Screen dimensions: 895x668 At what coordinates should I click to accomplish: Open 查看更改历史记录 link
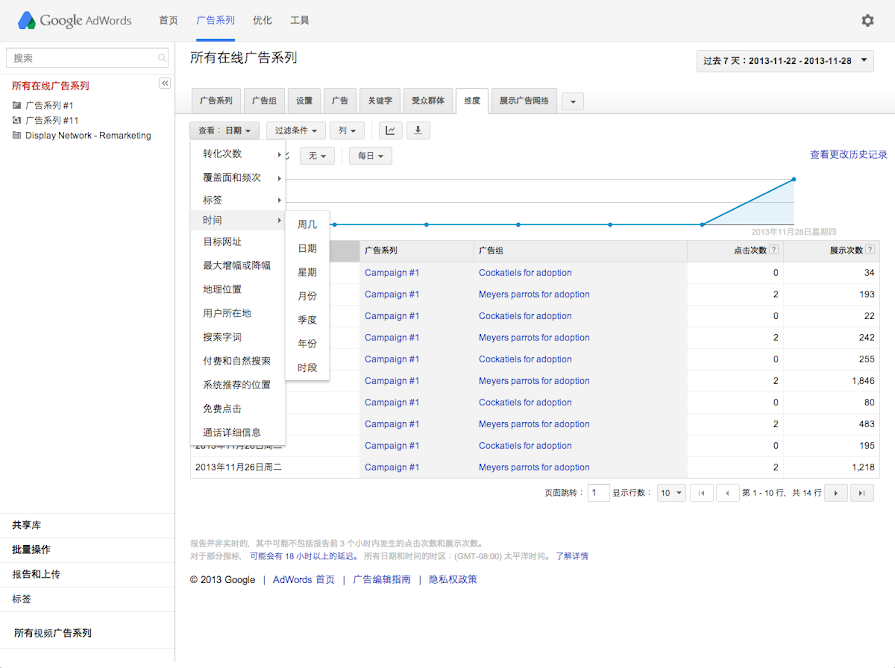(x=848, y=155)
